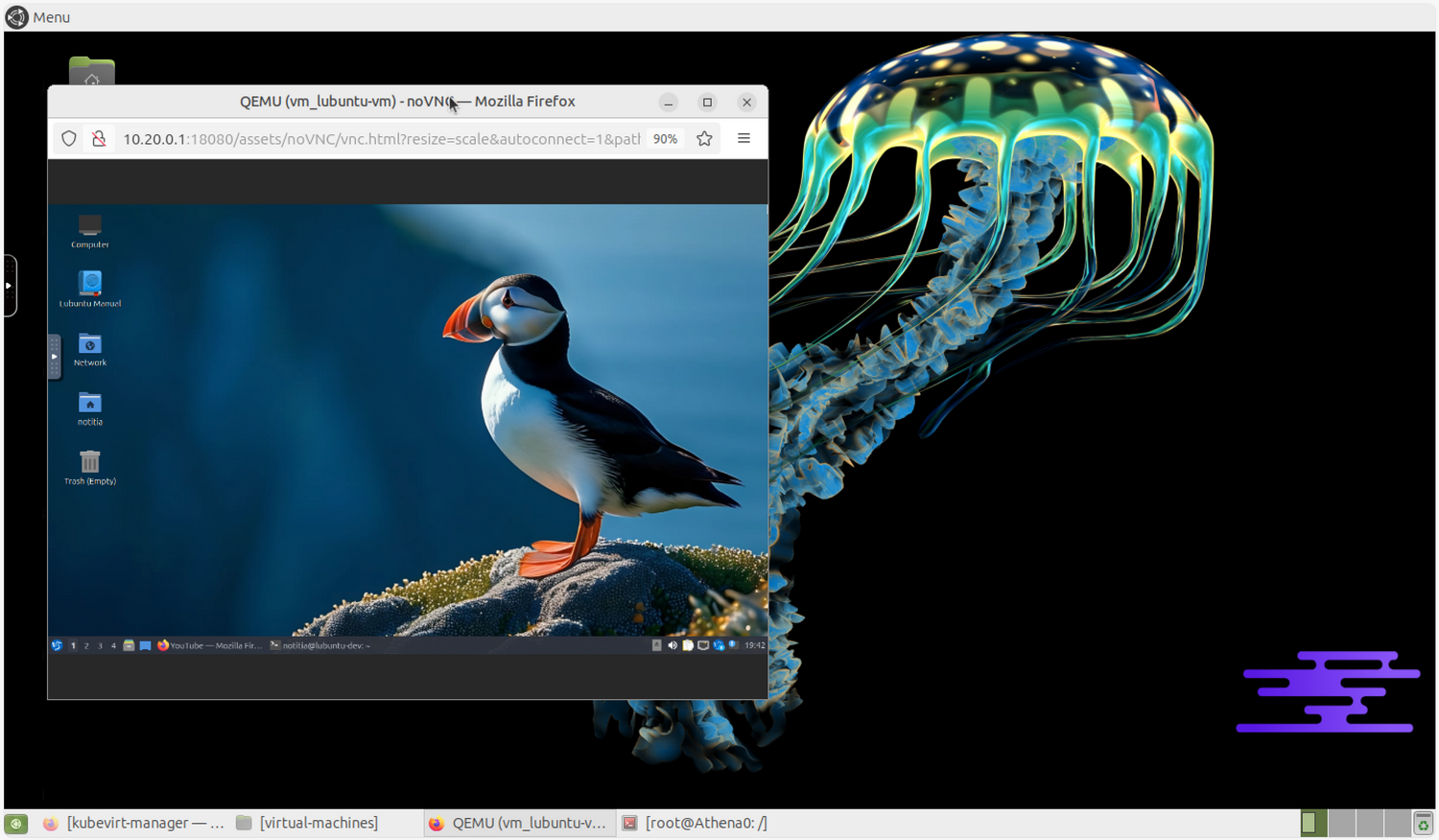Click the tracking protection shield icon
This screenshot has height=840, width=1439.
pos(69,139)
